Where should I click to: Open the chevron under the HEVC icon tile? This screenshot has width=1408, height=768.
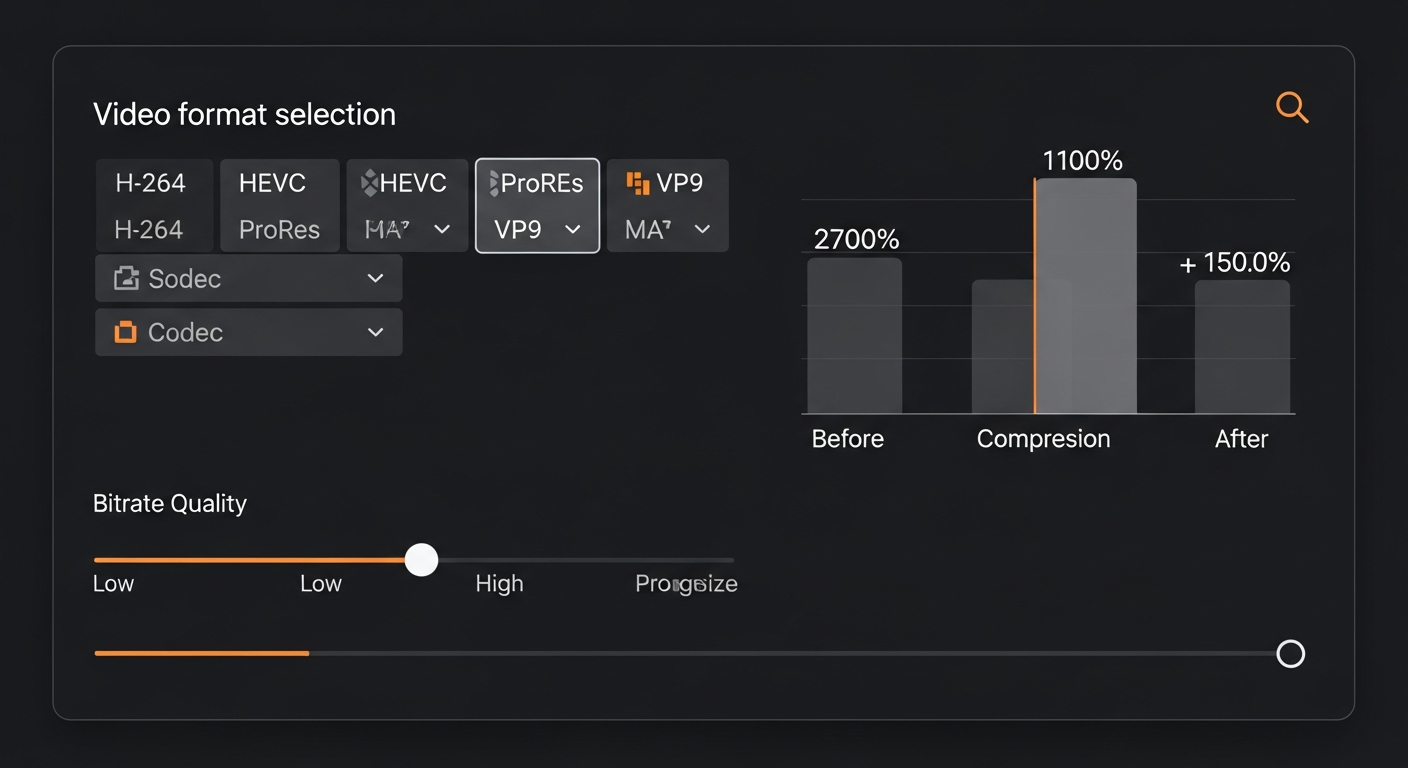pos(442,230)
